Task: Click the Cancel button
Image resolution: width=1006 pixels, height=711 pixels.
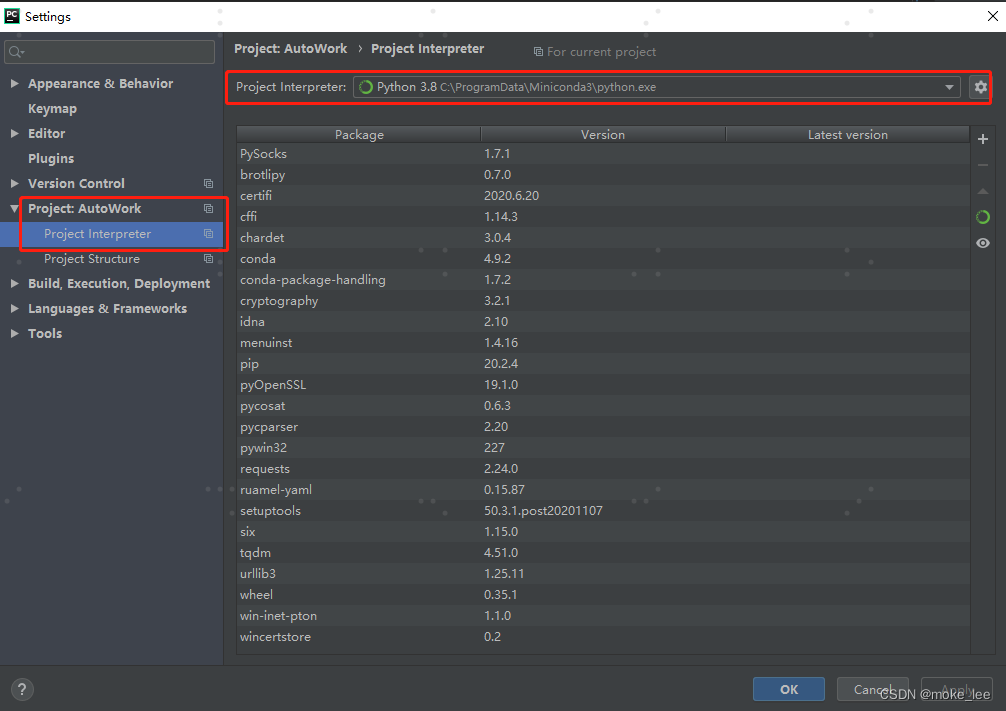Action: click(x=873, y=689)
